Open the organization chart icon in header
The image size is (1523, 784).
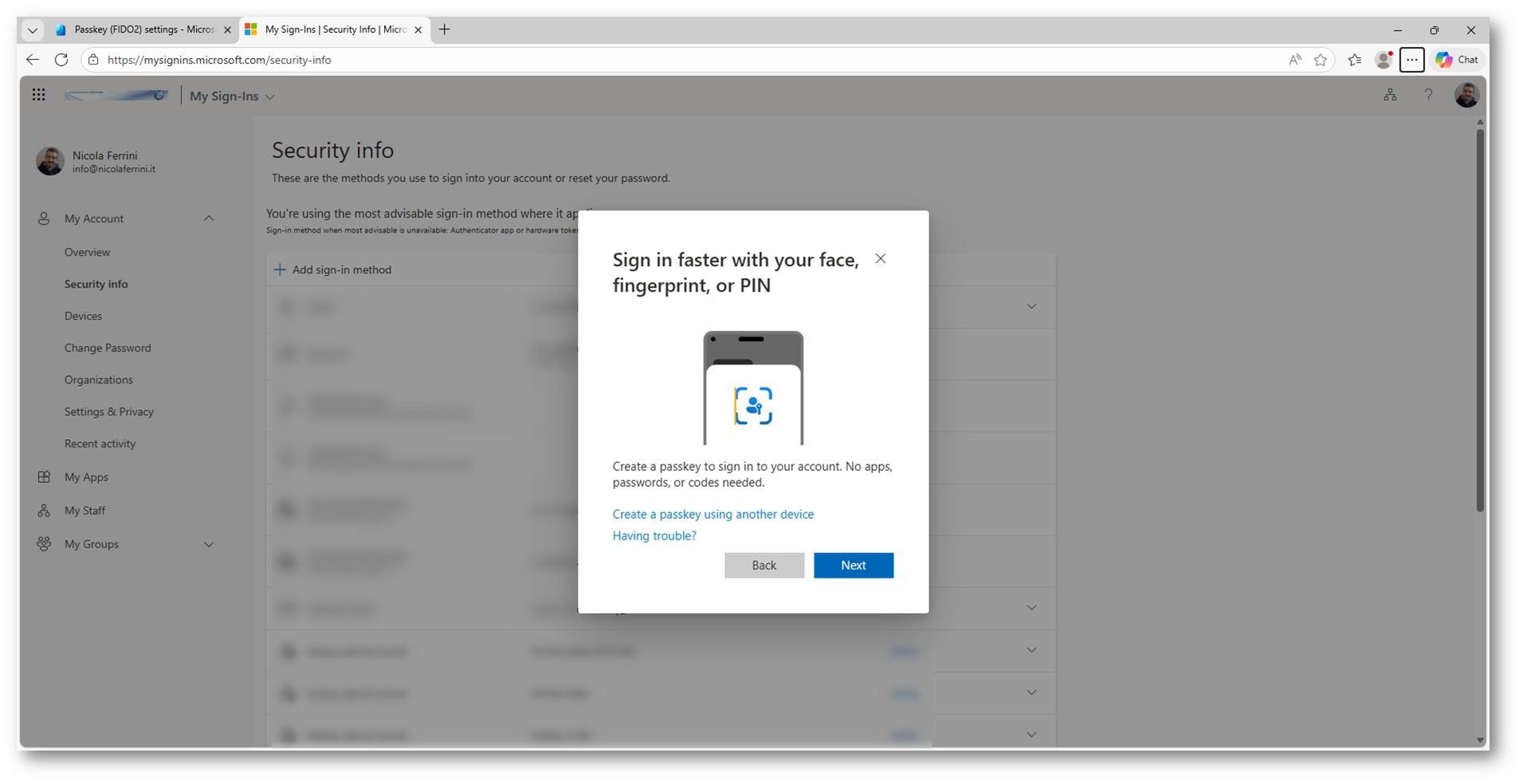[1390, 95]
